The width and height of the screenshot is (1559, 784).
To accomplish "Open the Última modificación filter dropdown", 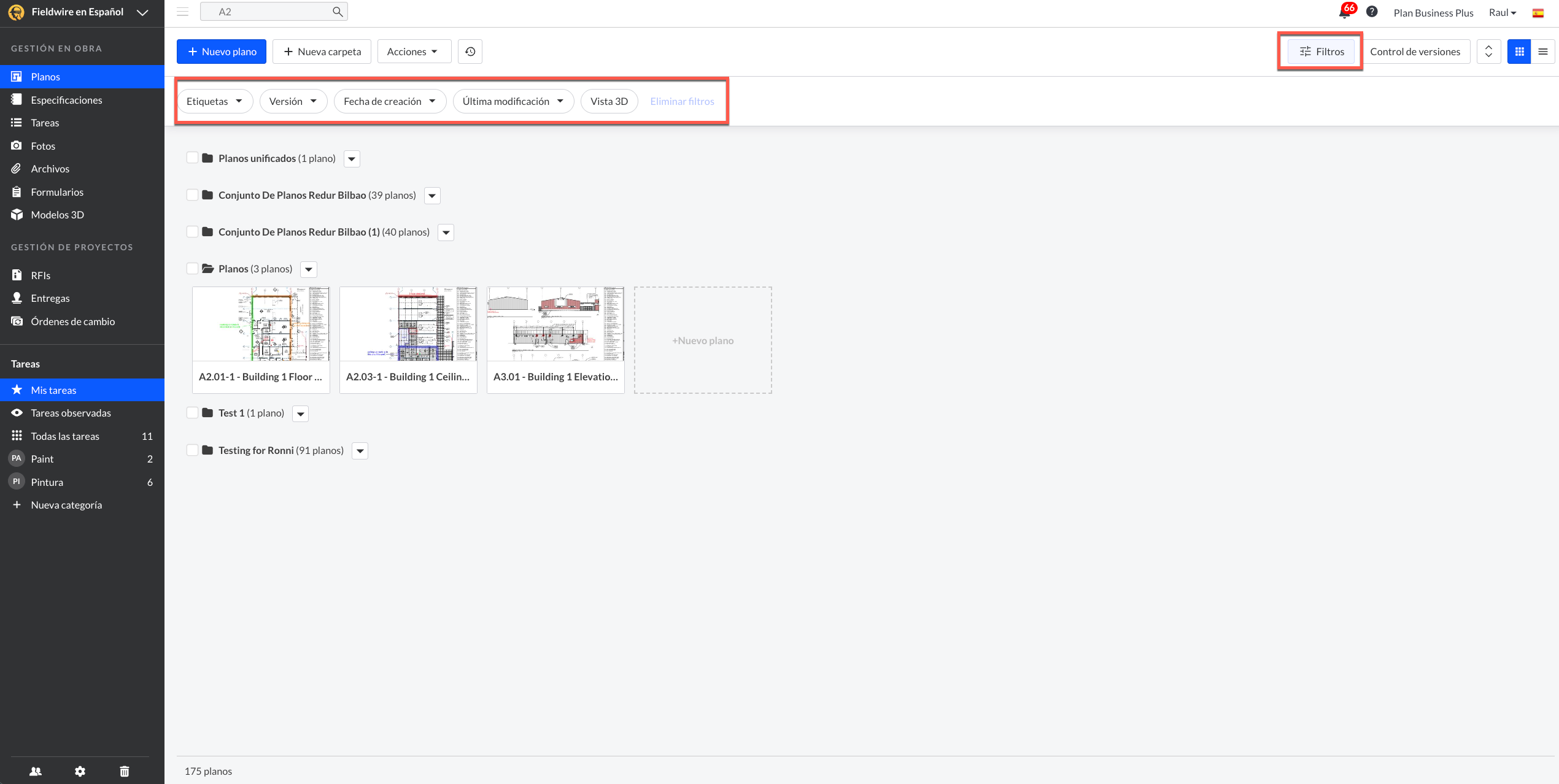I will (513, 101).
